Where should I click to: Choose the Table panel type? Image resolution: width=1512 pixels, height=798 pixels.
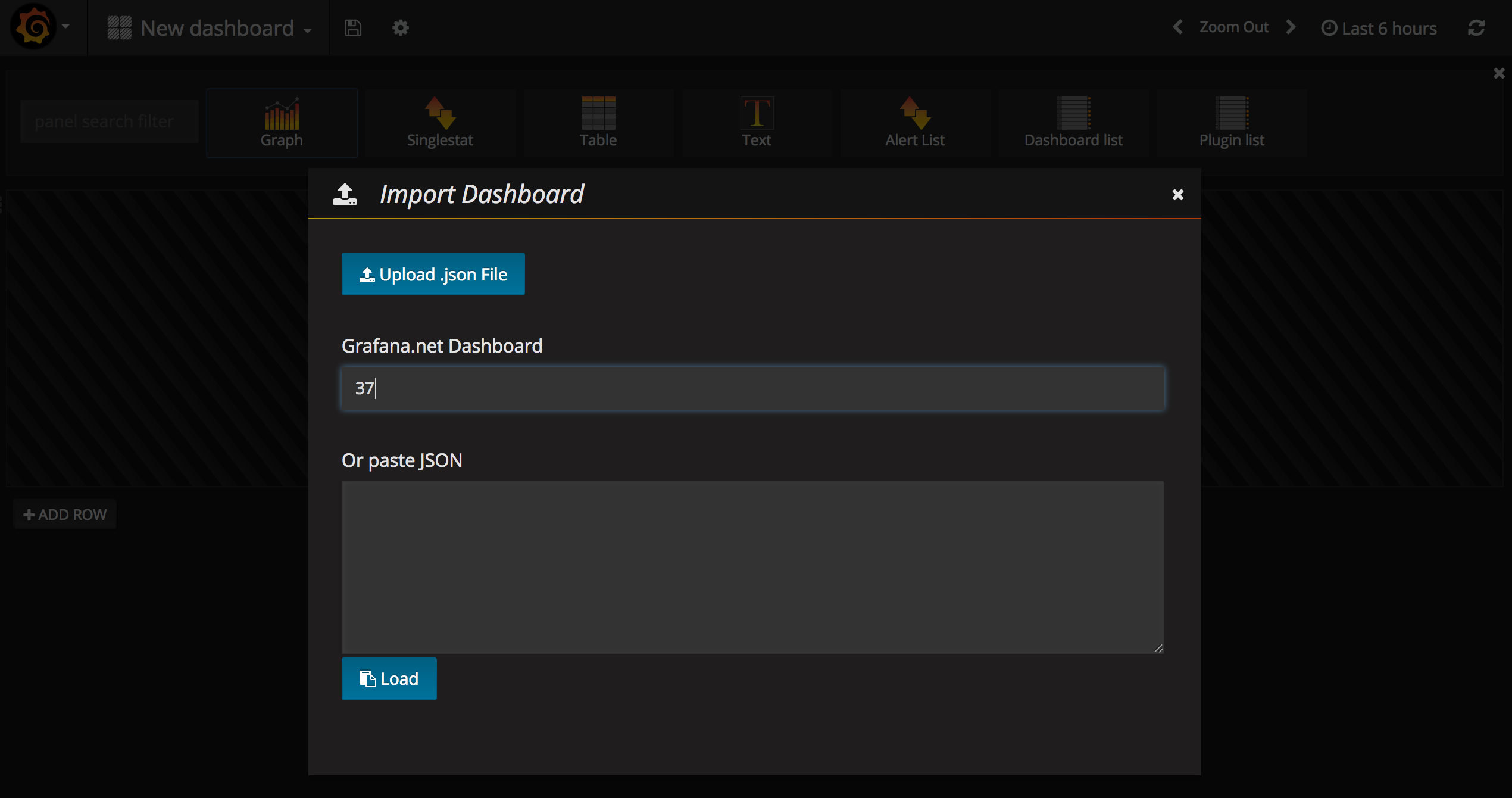(x=598, y=123)
